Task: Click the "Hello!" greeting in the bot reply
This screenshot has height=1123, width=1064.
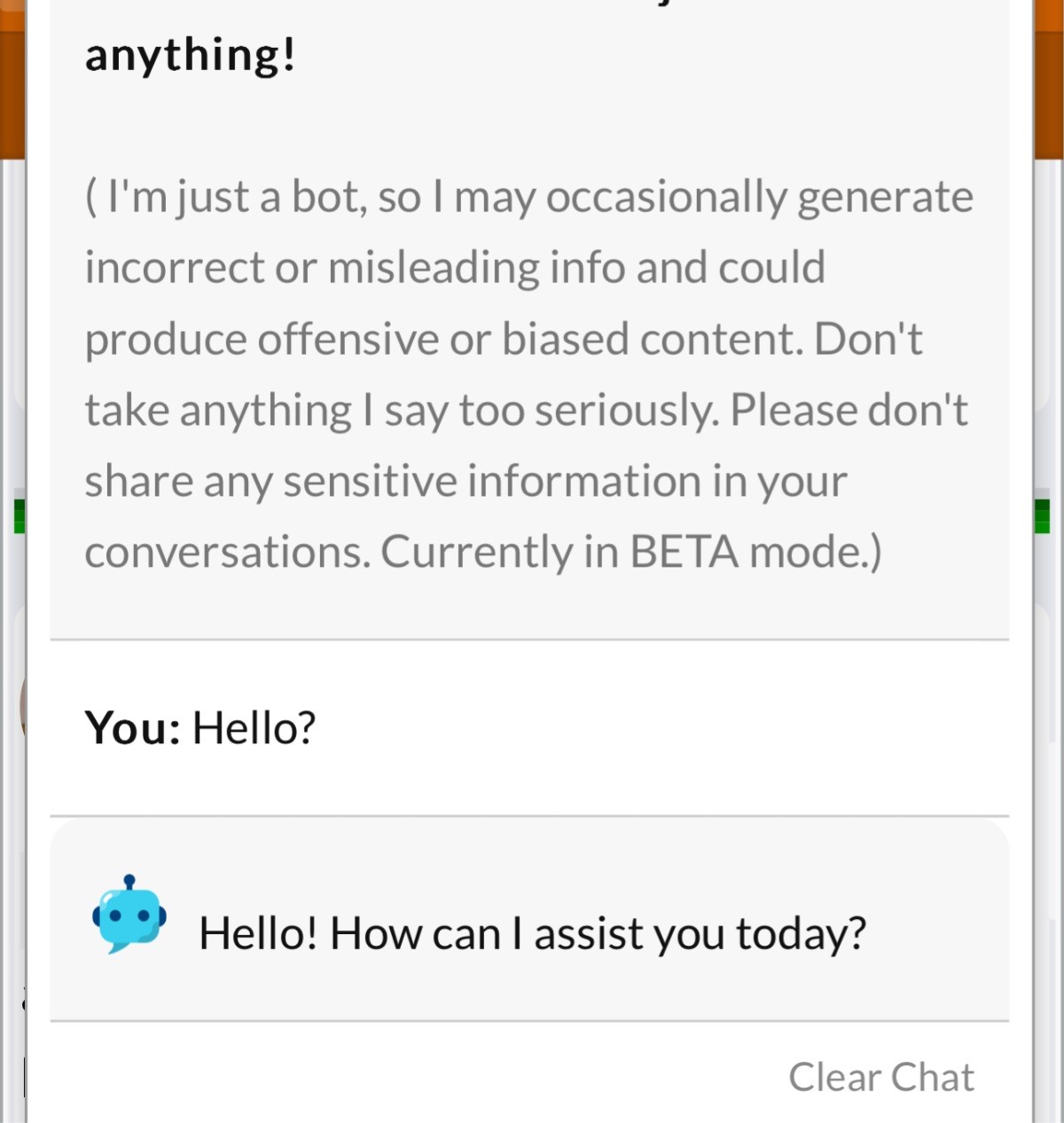Action: (x=257, y=934)
